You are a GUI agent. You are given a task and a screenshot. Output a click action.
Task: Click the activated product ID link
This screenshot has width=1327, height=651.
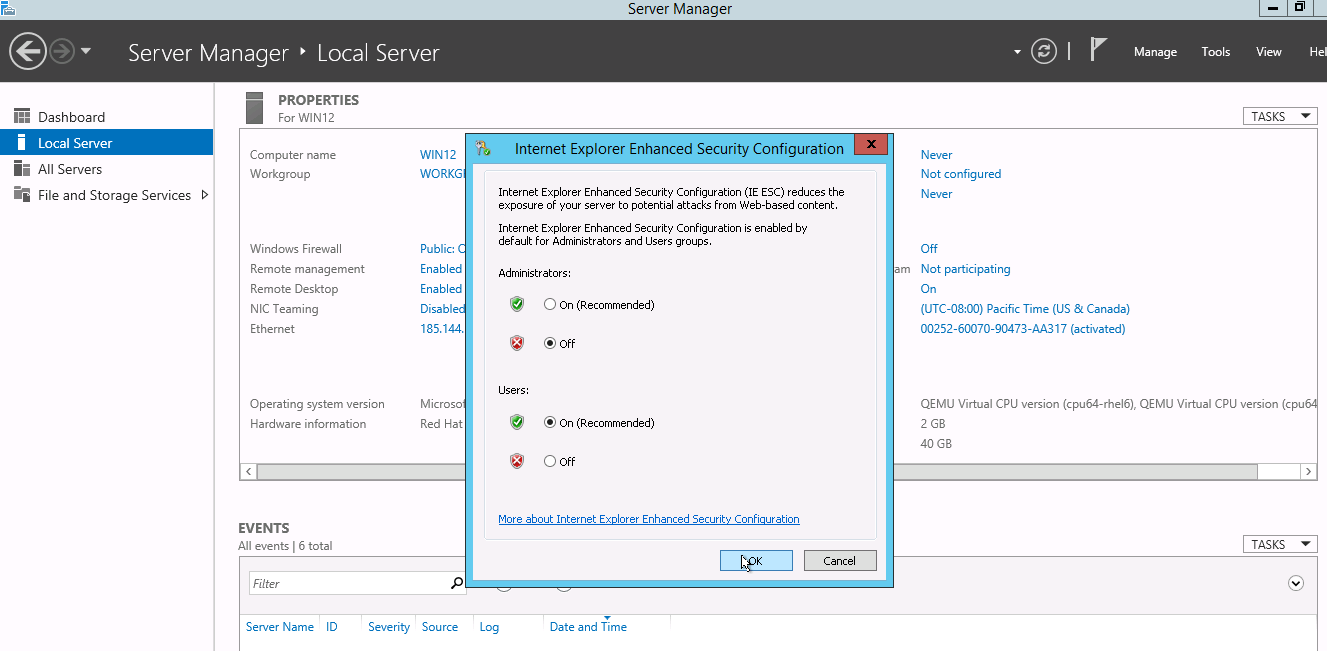[1023, 329]
